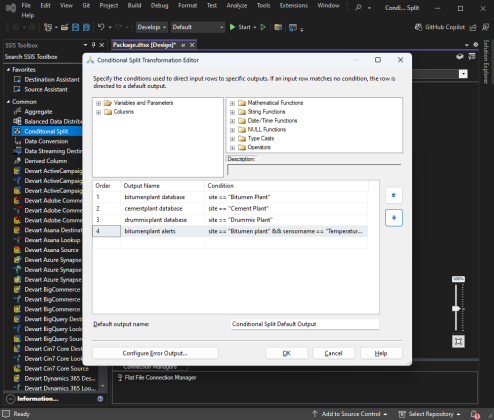Expand the String Functions folder
This screenshot has height=420, width=494.
232,112
